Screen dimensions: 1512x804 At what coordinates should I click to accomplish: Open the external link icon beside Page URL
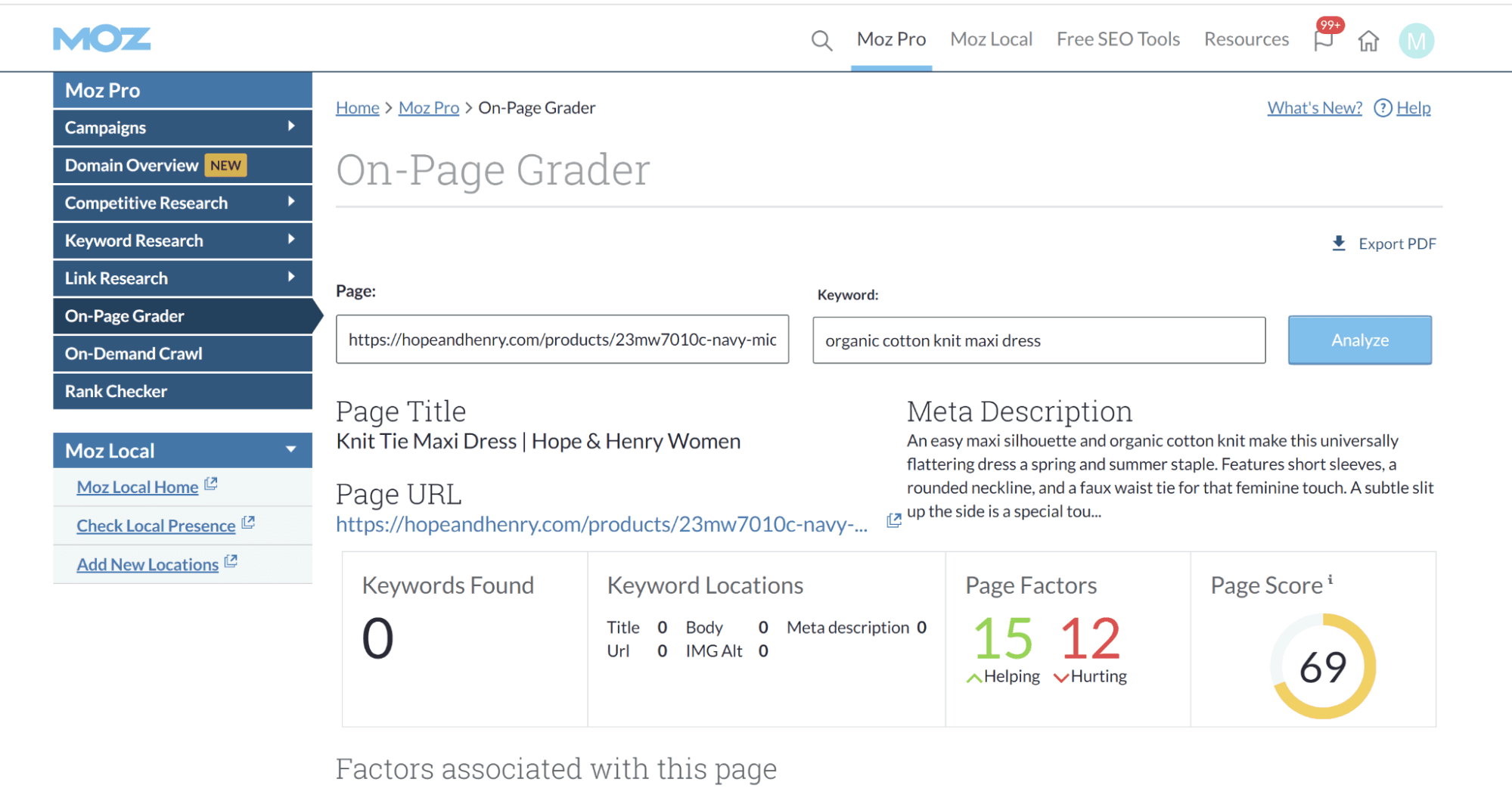893,520
